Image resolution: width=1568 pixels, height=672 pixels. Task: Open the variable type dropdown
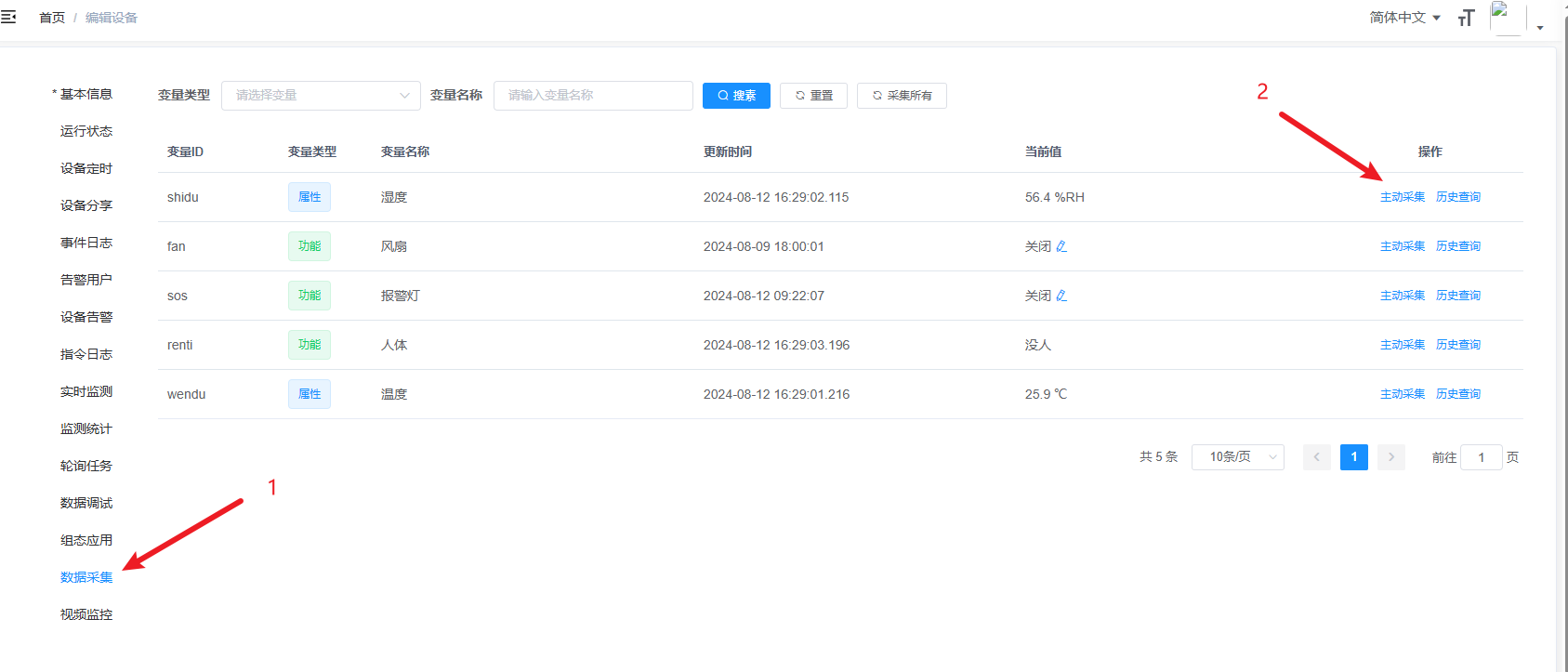pyautogui.click(x=321, y=96)
